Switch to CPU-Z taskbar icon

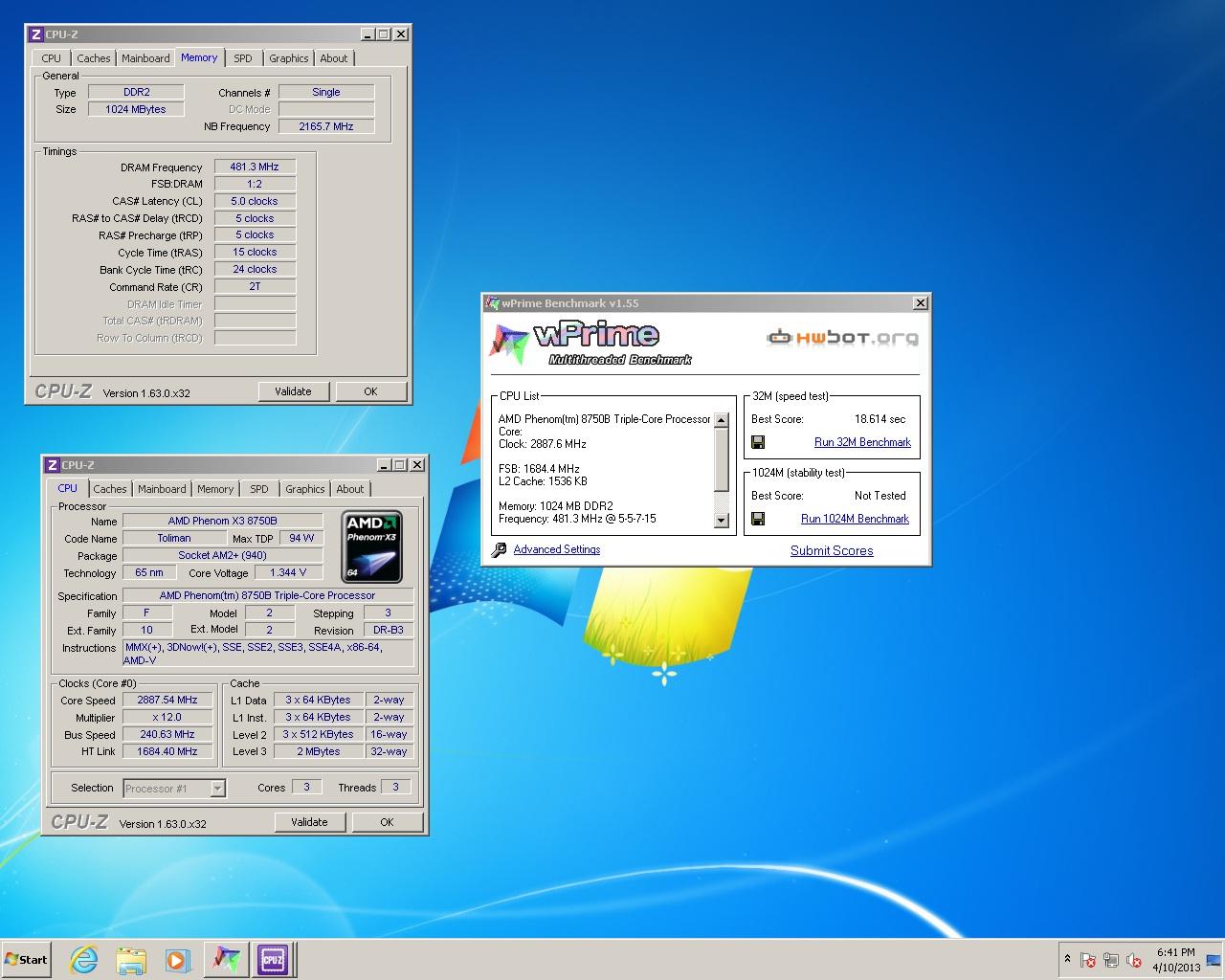click(272, 960)
